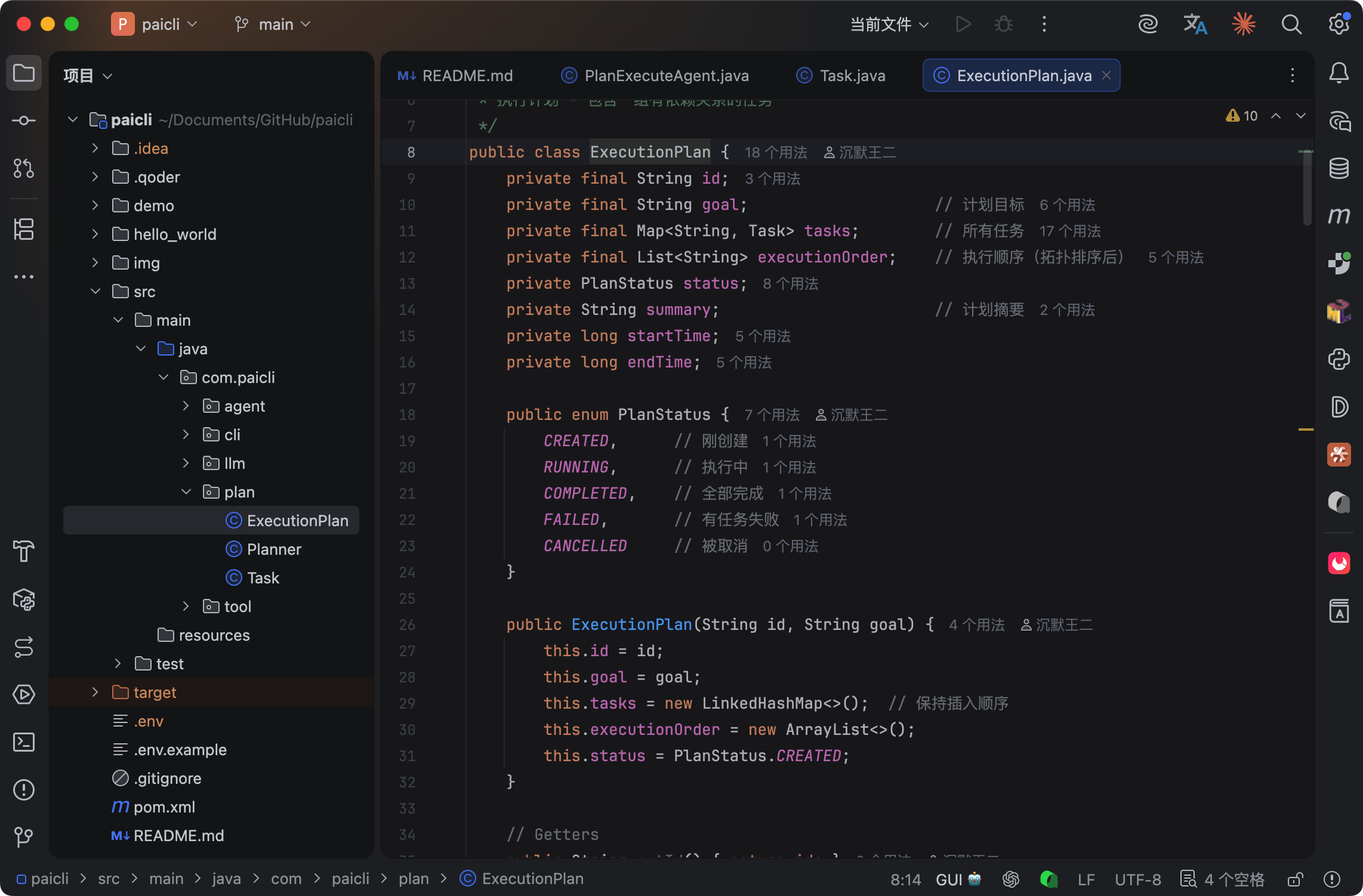The image size is (1363, 896).
Task: Open the 当前文件 run configuration dropdown
Action: pyautogui.click(x=889, y=24)
